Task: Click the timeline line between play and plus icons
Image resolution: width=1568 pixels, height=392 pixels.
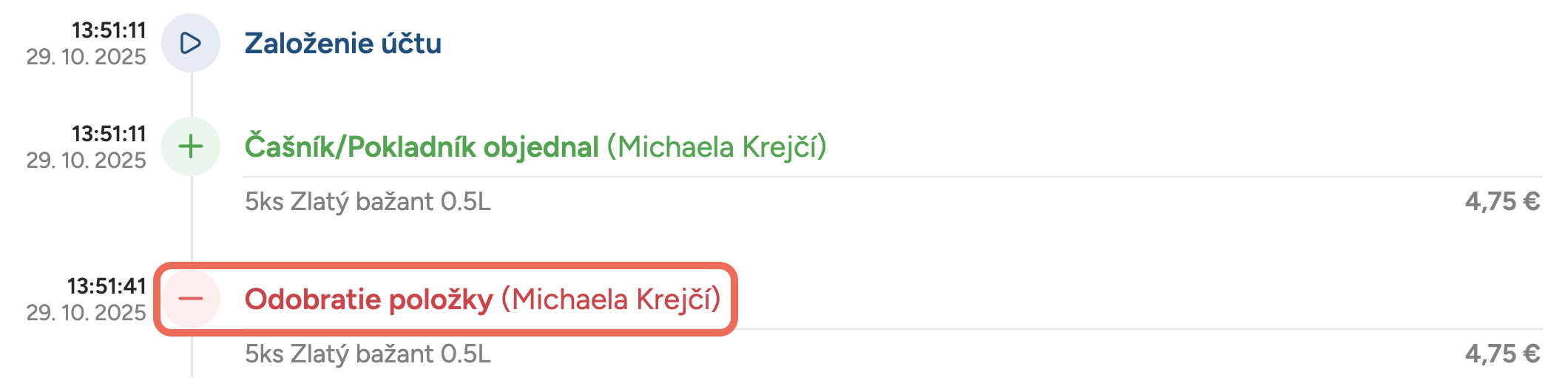Action: (192, 95)
